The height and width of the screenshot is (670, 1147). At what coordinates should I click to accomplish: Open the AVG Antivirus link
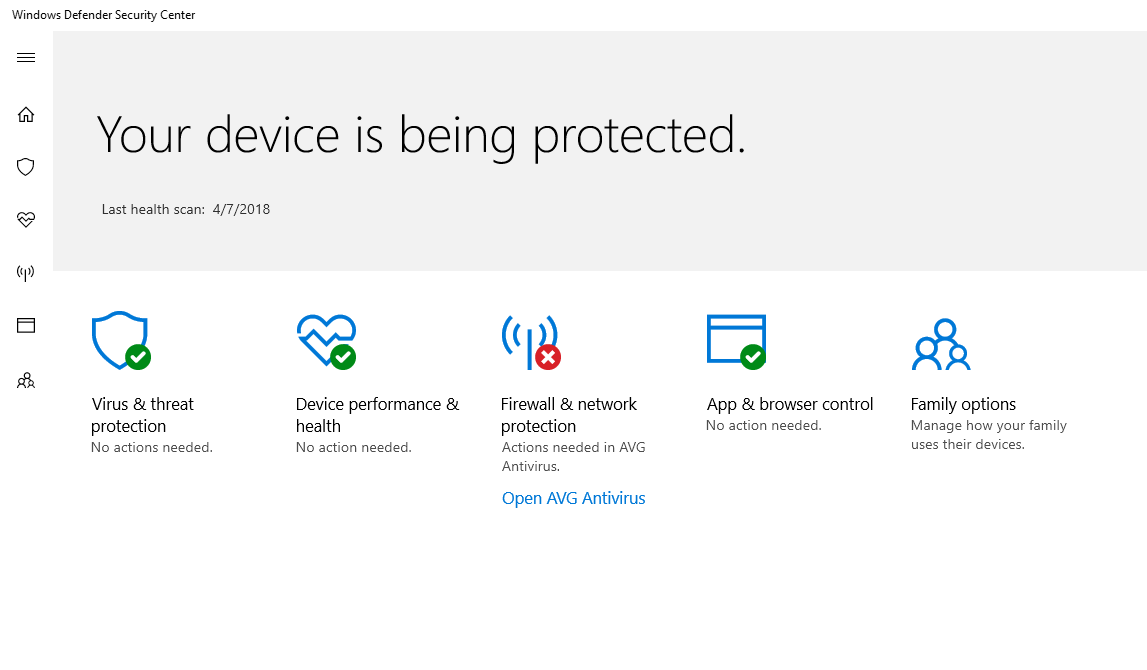click(573, 498)
